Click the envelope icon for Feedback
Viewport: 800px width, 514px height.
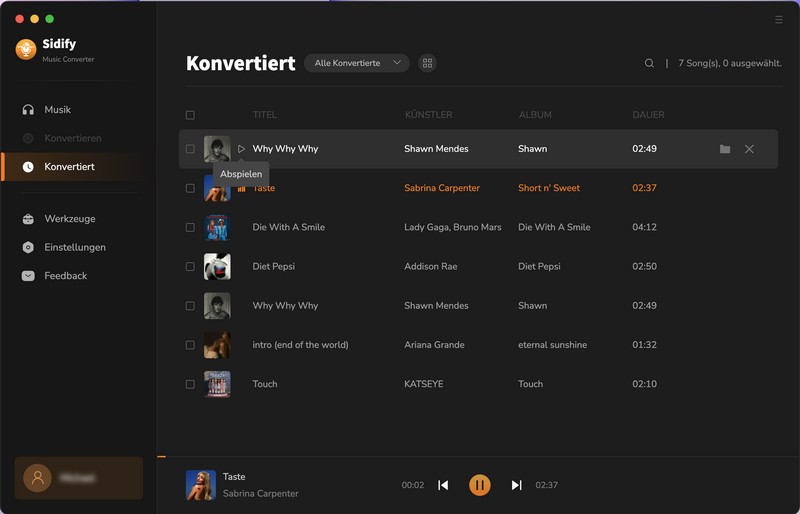point(28,276)
